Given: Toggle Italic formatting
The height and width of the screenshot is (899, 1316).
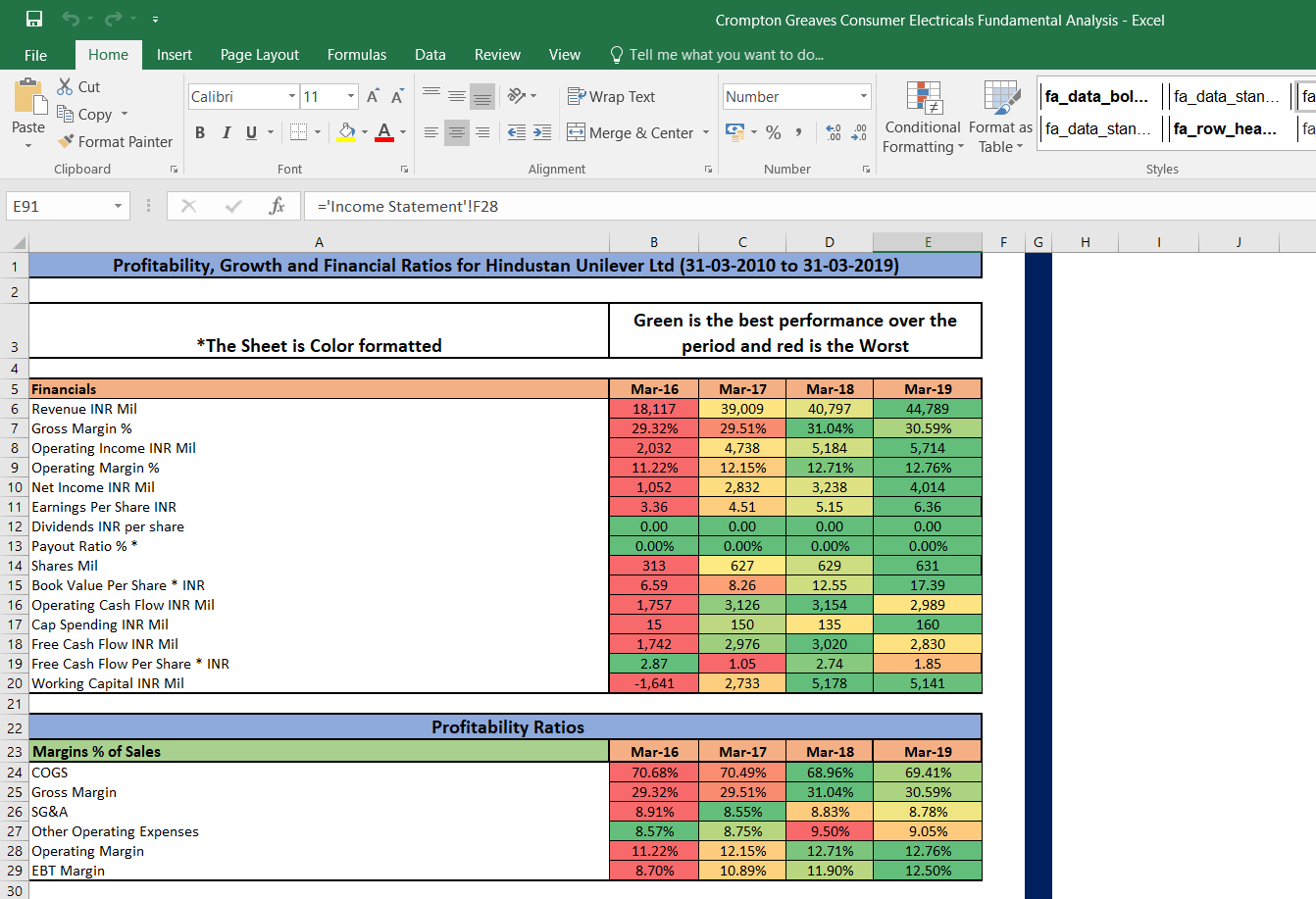Looking at the screenshot, I should (x=227, y=132).
